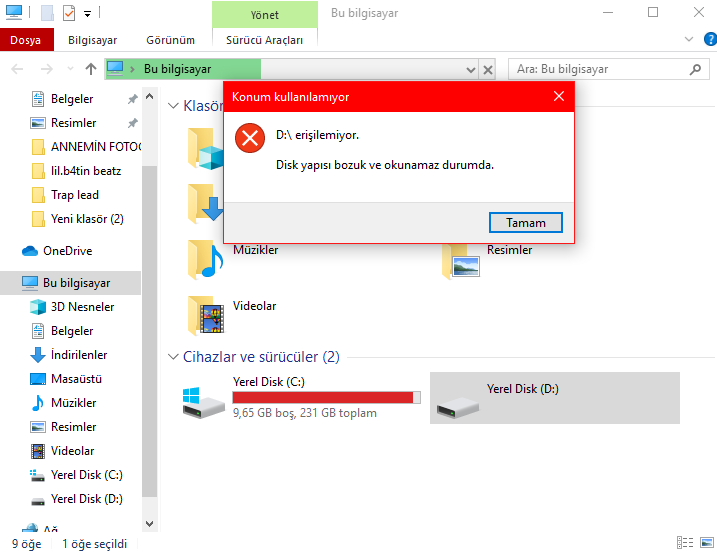Open Yeni klasör (2) in sidebar
717x552 pixels.
tap(78, 219)
